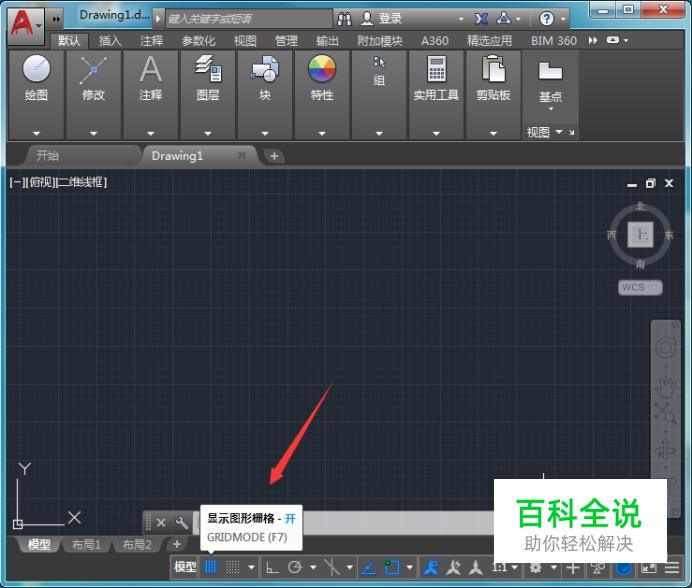Toggle snap mode in status bar
This screenshot has width=692, height=588.
tap(232, 567)
